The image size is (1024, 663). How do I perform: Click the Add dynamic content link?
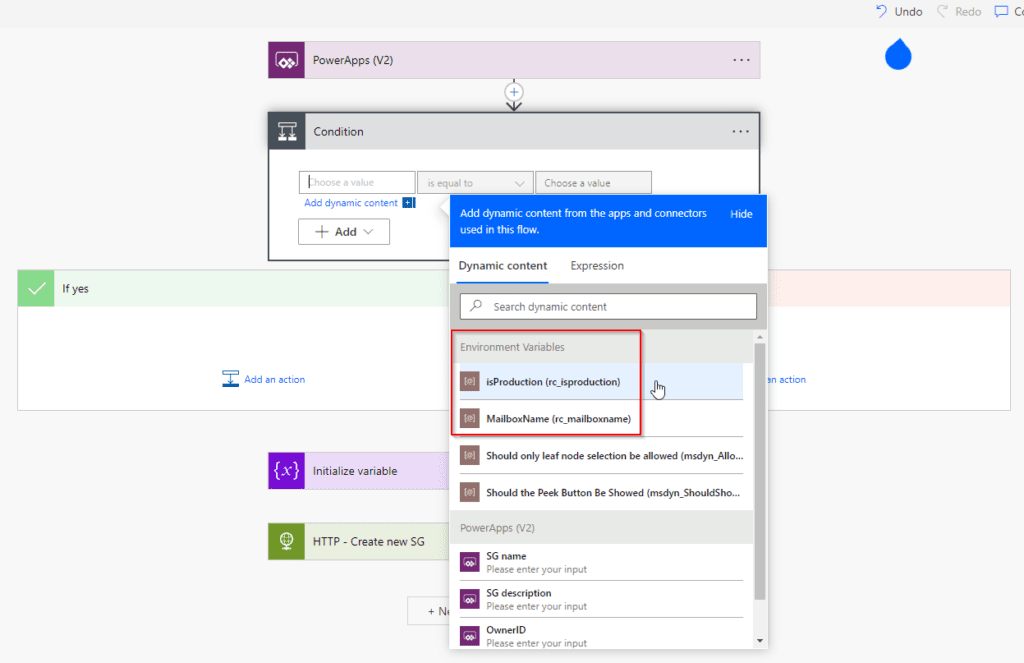351,203
